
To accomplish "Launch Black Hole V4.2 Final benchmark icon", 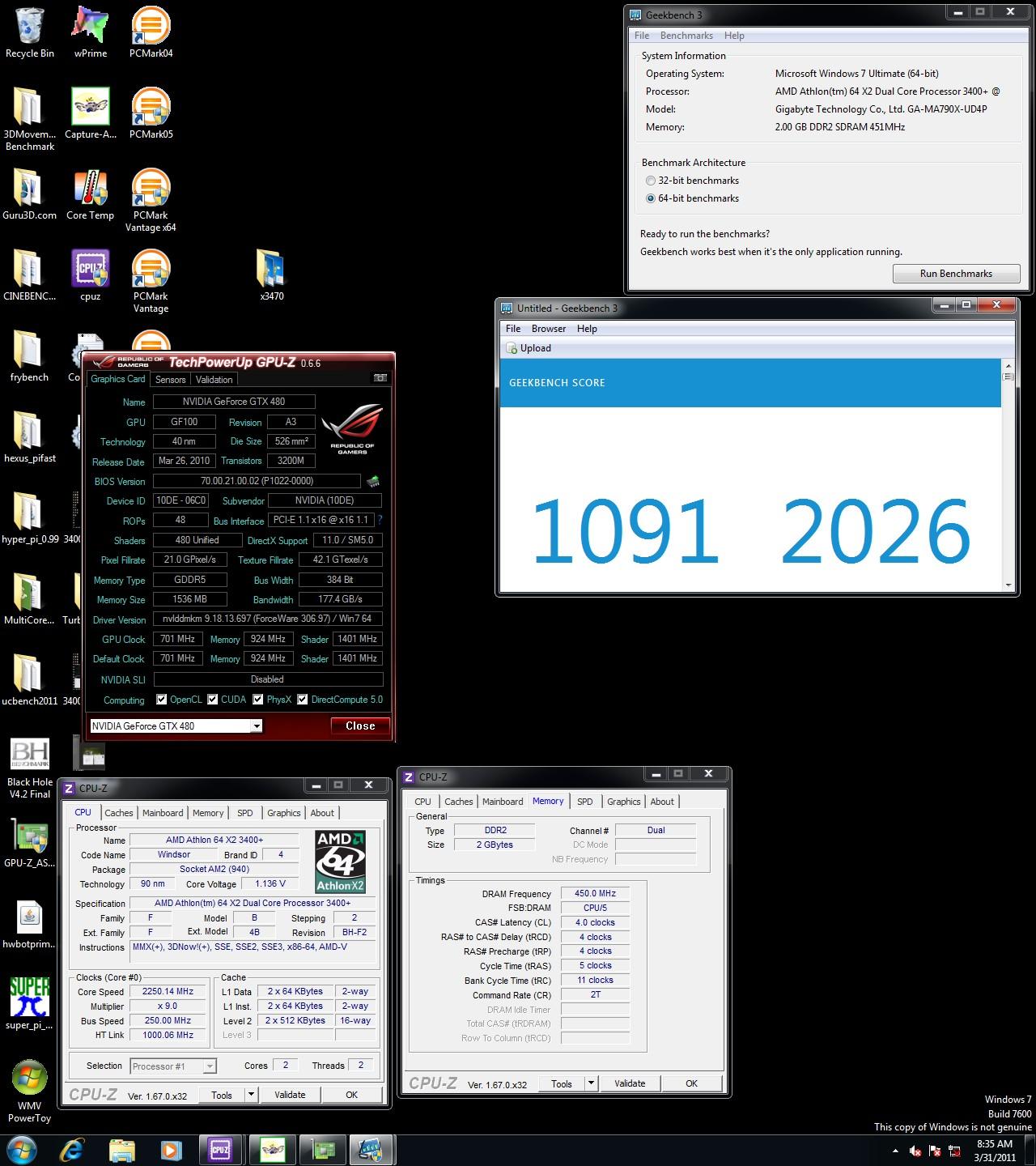I will (29, 768).
